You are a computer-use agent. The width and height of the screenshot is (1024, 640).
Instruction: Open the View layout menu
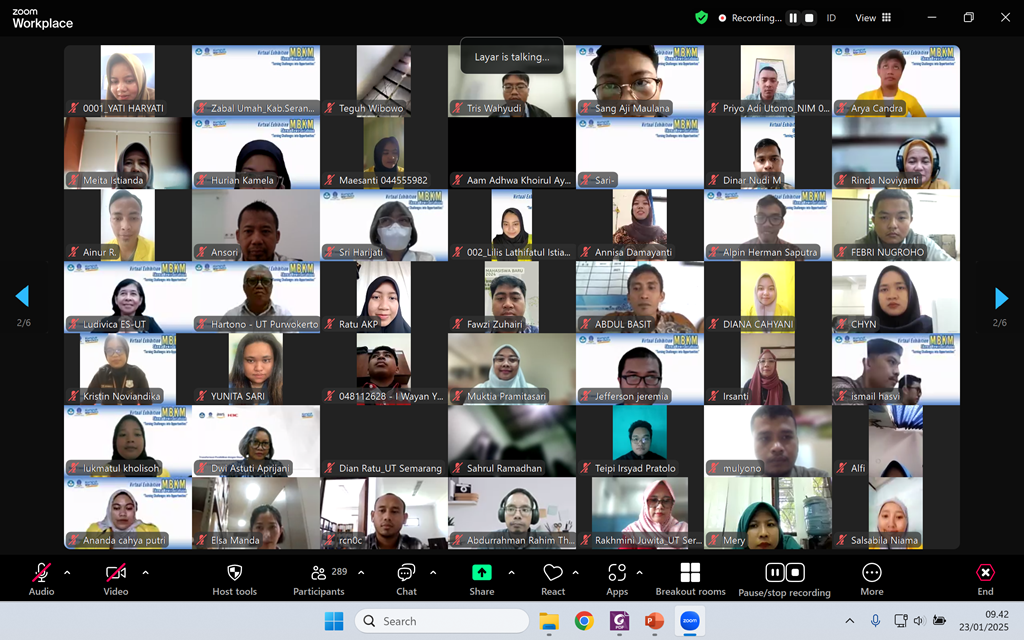[873, 18]
